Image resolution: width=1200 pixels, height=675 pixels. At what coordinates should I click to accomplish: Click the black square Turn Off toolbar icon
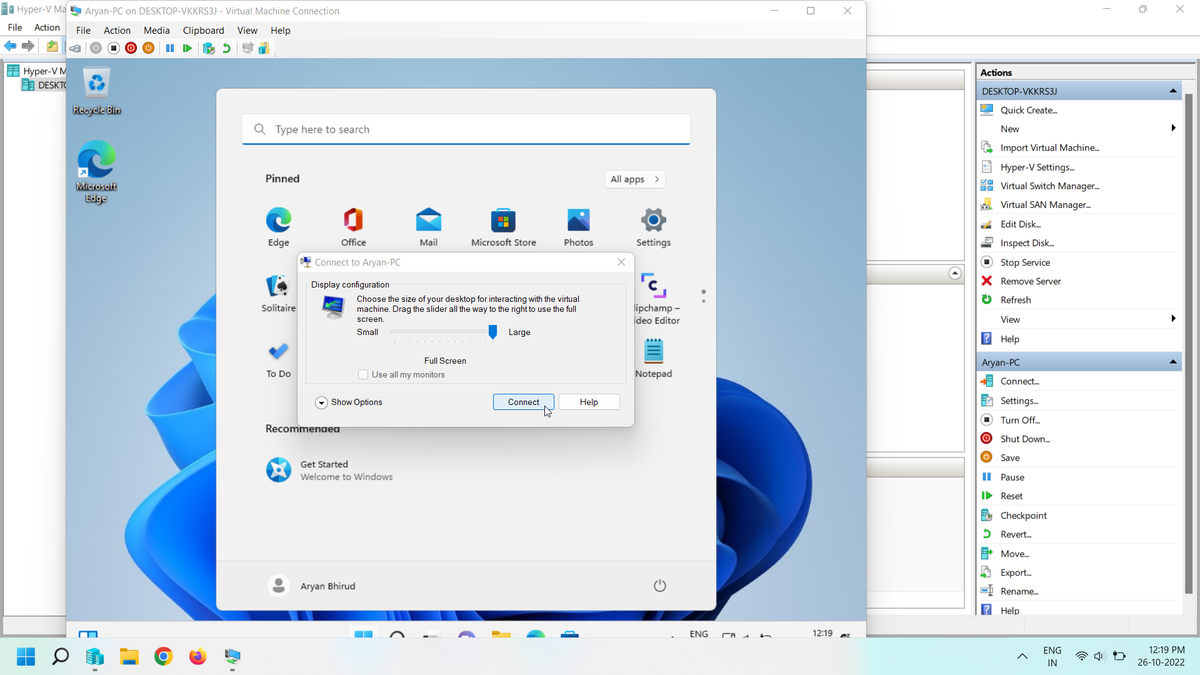click(113, 48)
